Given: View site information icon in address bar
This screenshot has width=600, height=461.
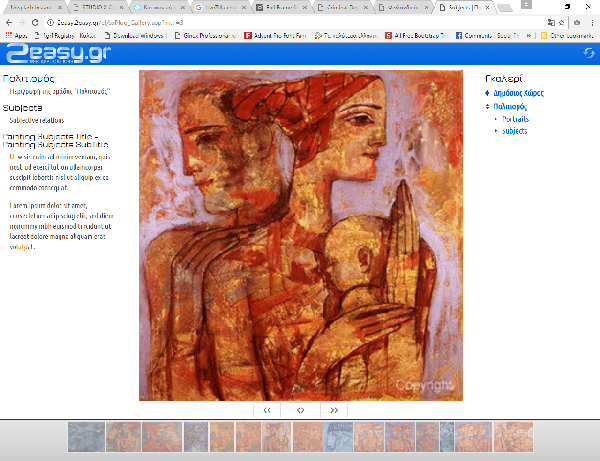Looking at the screenshot, I should click(50, 23).
